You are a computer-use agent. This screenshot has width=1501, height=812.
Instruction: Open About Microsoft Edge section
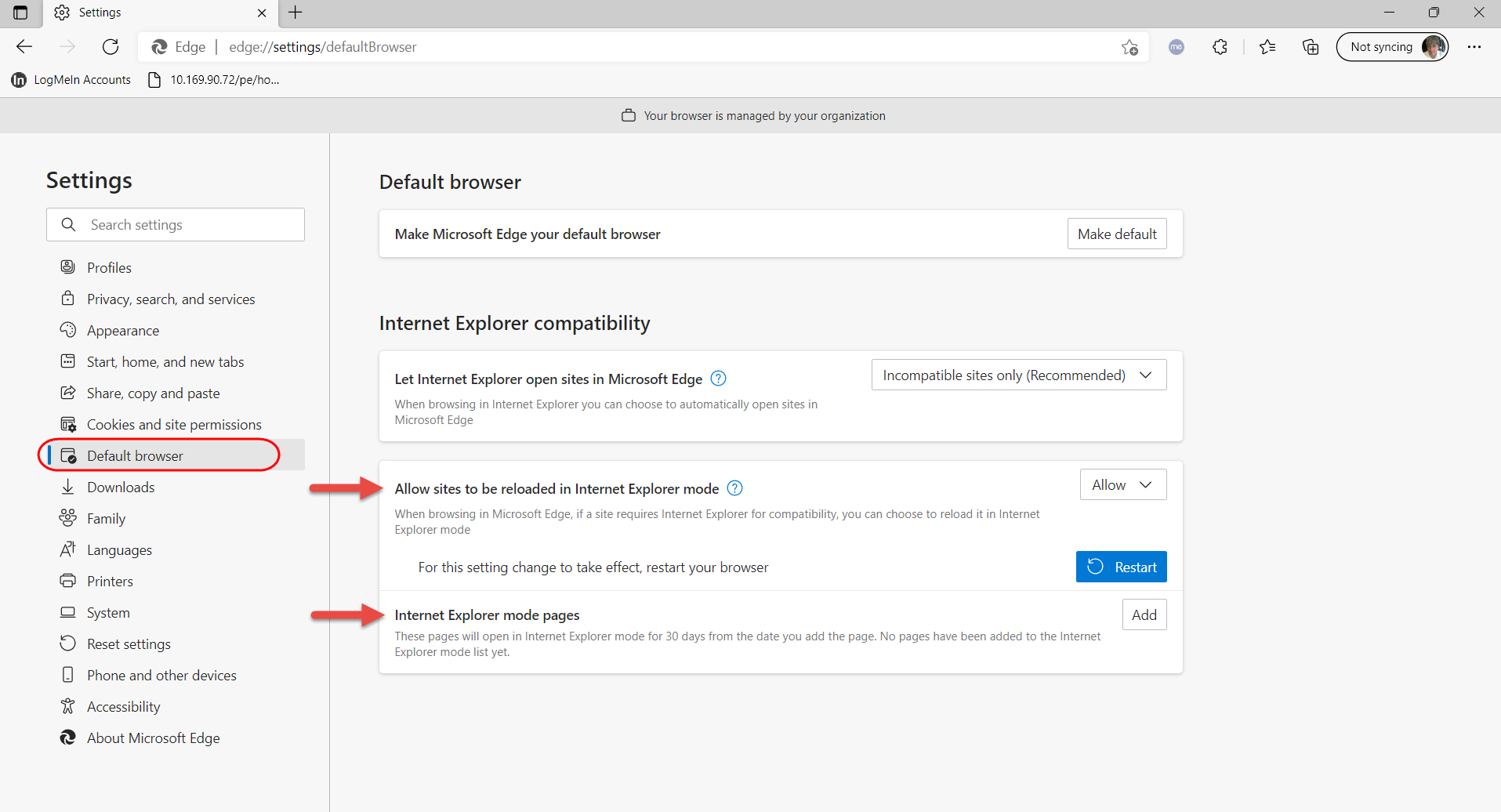176,738
